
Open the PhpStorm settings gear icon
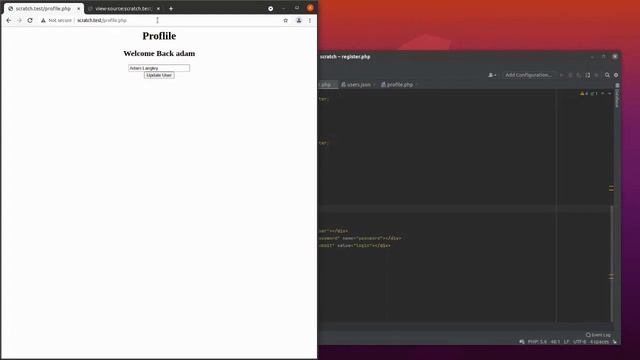coord(616,75)
